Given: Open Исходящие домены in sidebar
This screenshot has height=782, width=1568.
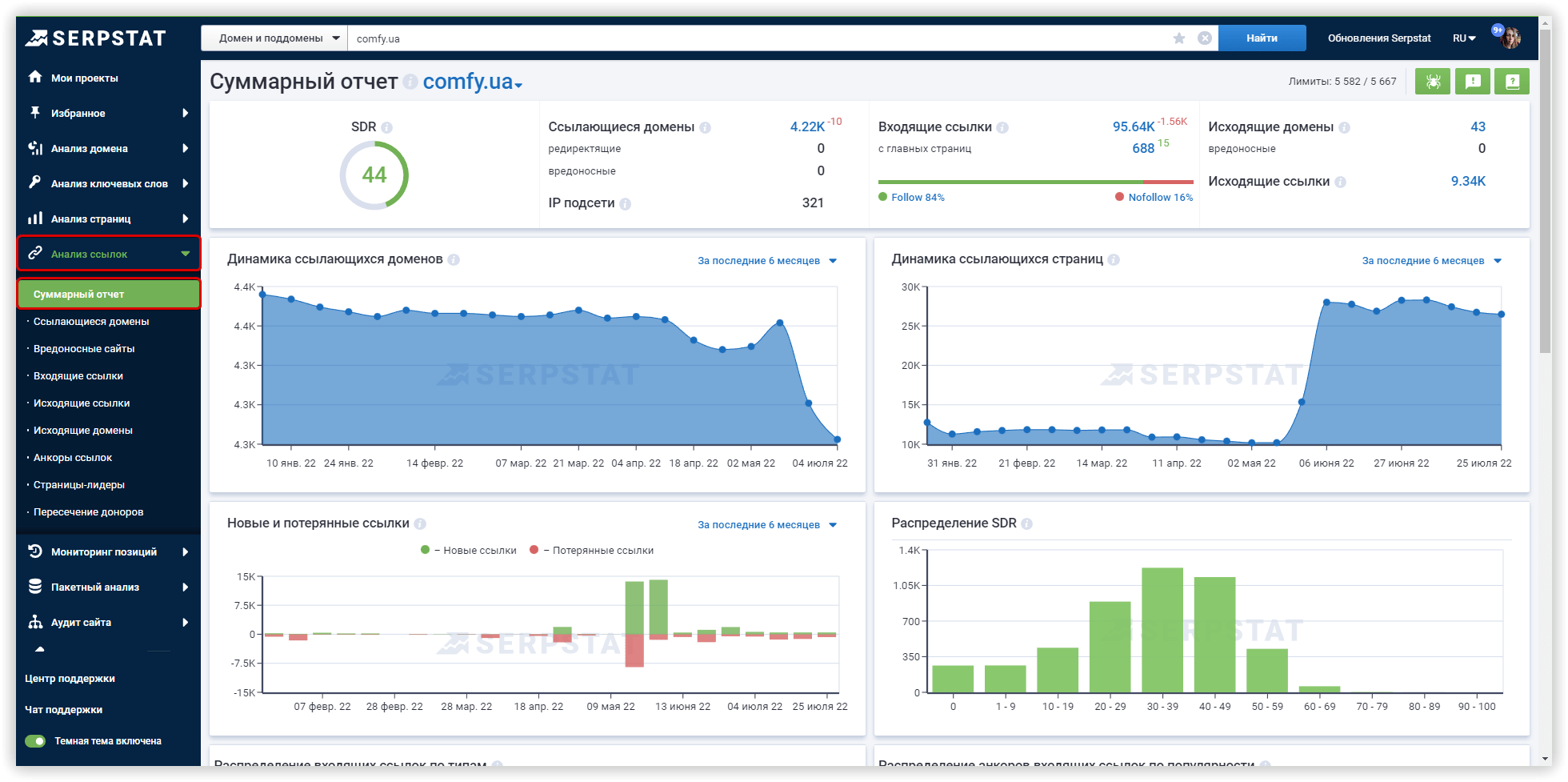Looking at the screenshot, I should point(83,430).
